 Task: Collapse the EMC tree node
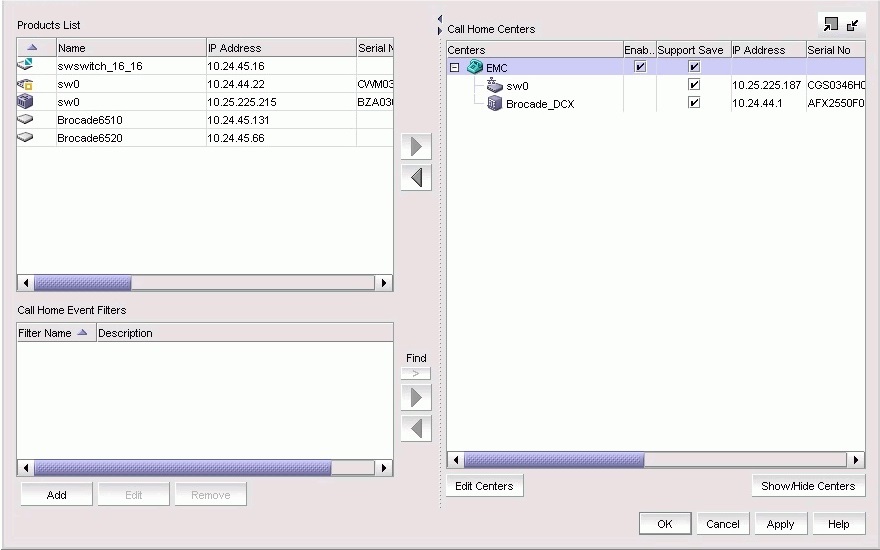click(455, 67)
